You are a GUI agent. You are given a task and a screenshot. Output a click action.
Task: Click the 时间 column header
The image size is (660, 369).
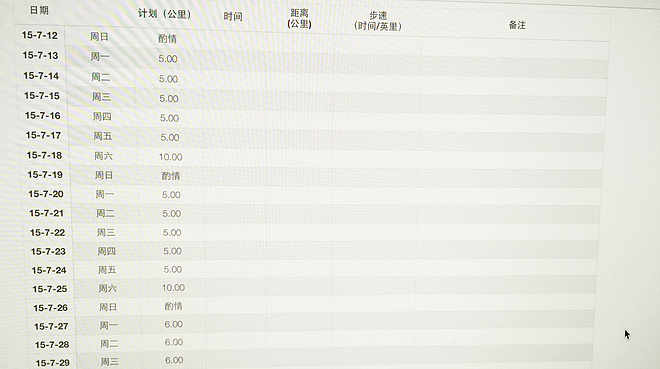pyautogui.click(x=233, y=16)
